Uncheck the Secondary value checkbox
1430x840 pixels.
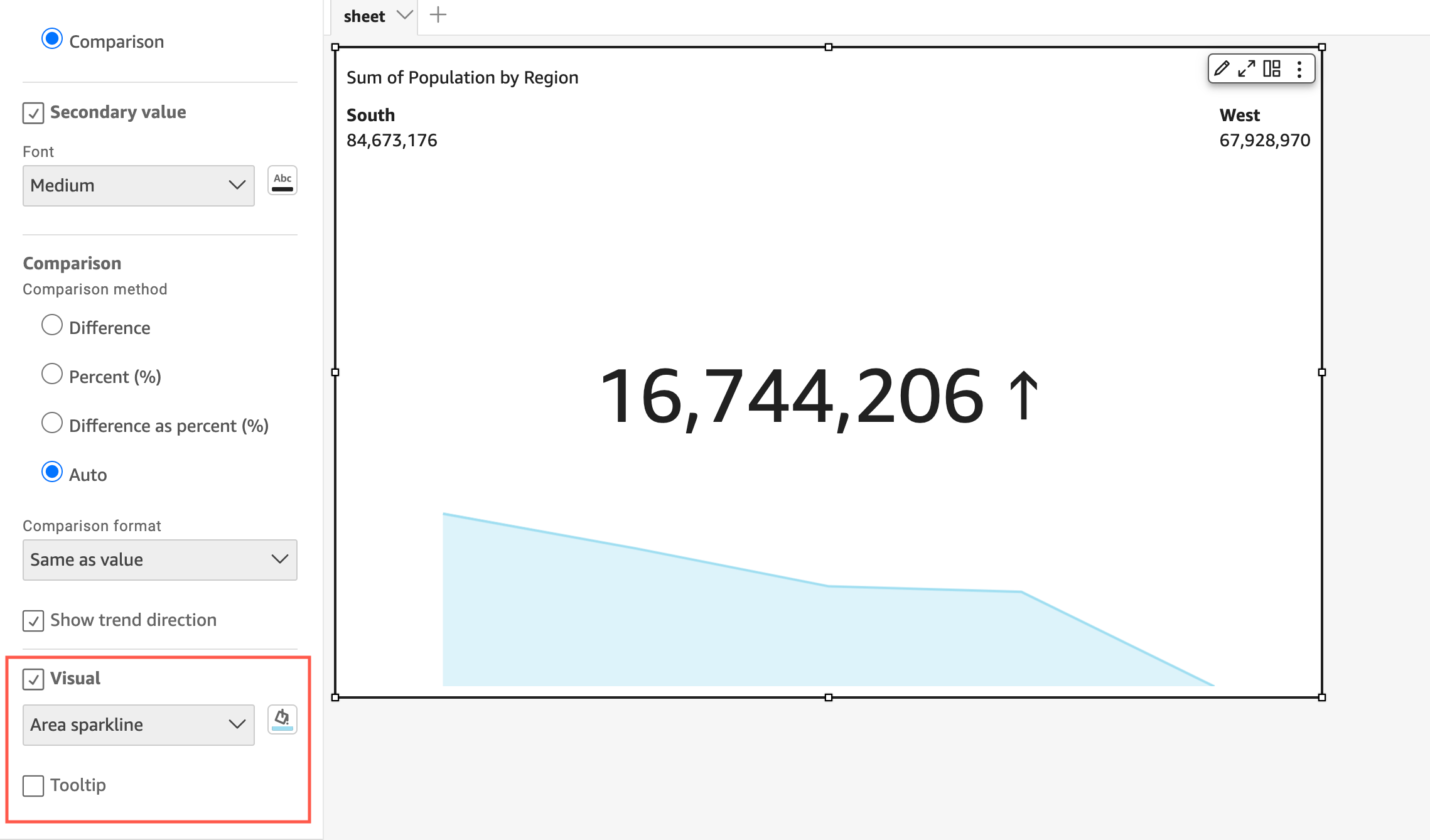33,113
